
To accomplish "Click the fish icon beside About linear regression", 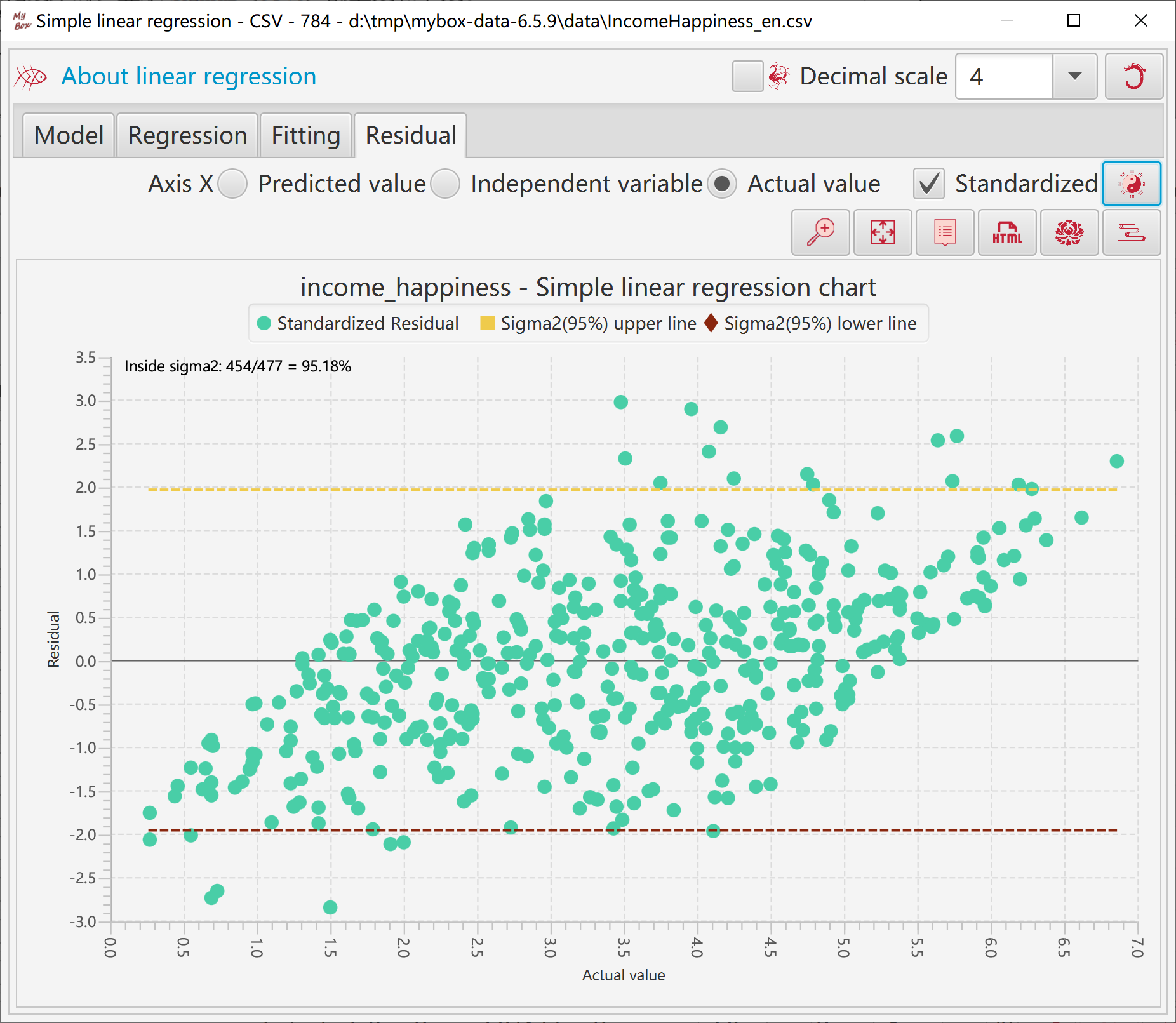I will coord(30,77).
